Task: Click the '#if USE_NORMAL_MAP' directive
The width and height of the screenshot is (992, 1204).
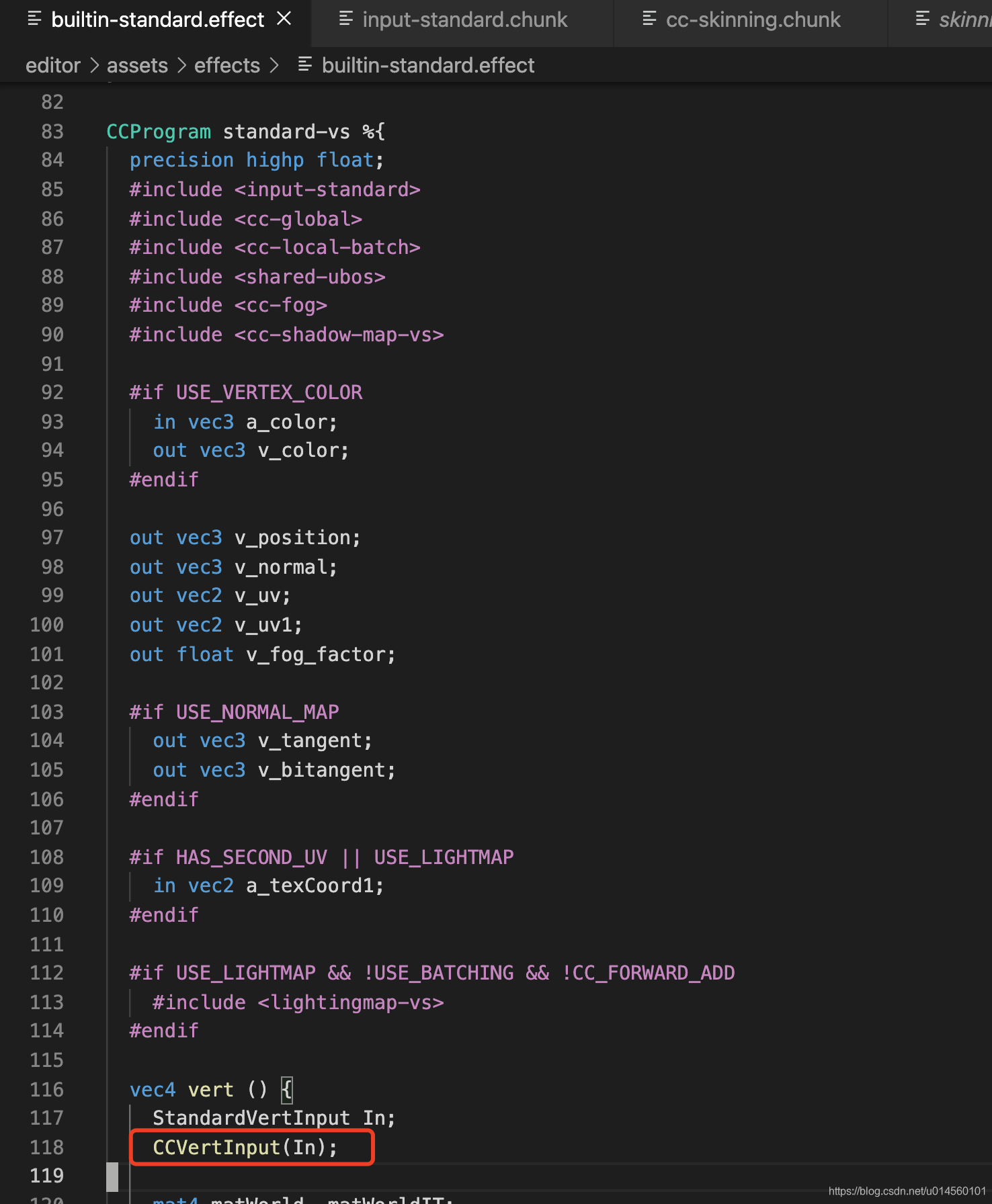Action: click(x=235, y=712)
